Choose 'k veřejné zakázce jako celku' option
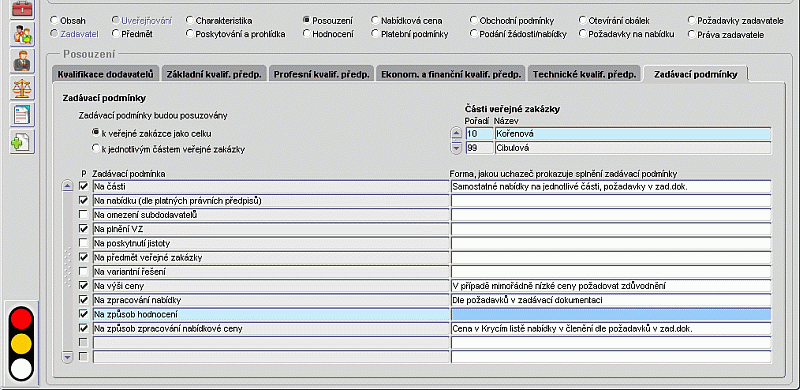This screenshot has width=800, height=390. click(95, 132)
